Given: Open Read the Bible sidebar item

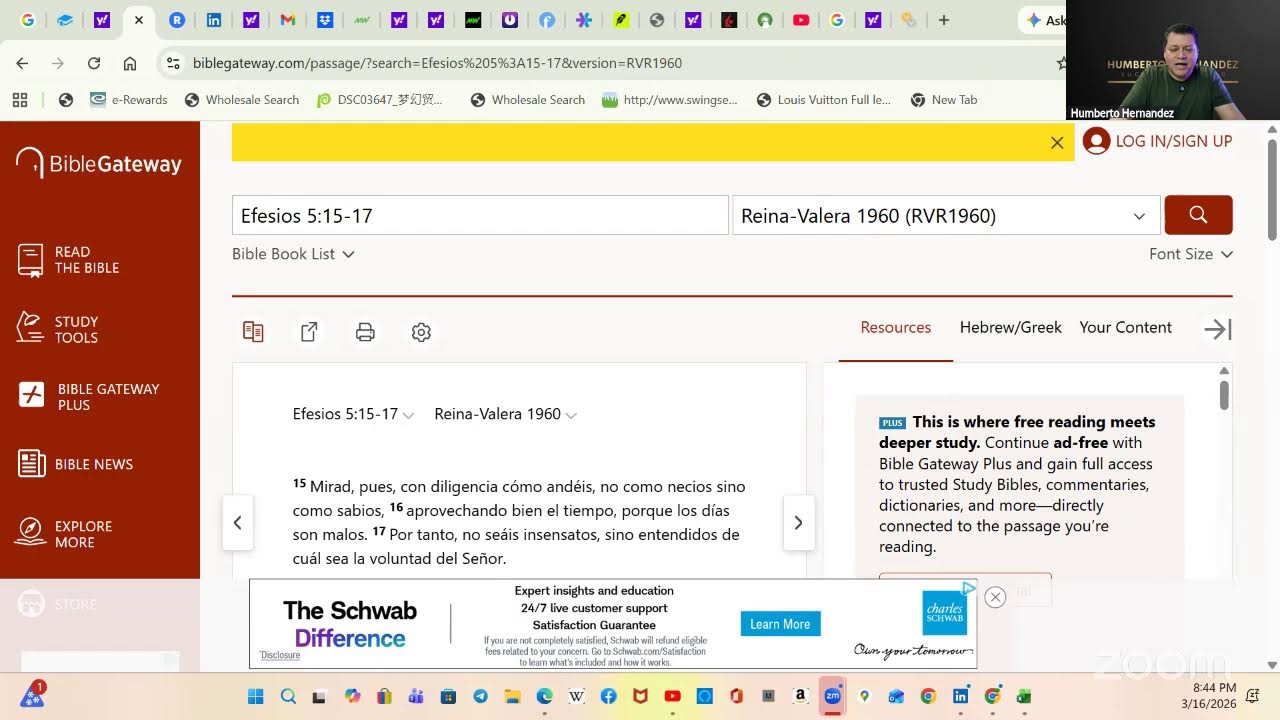Looking at the screenshot, I should (69, 260).
